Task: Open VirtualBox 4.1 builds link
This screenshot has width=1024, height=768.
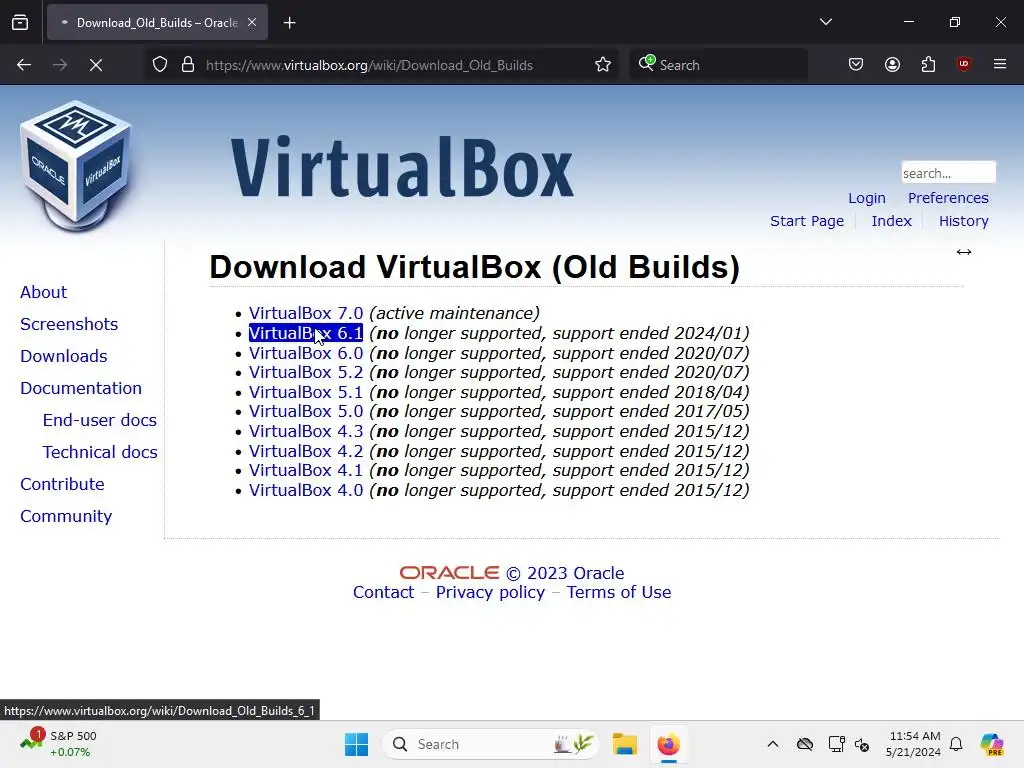Action: pos(306,470)
